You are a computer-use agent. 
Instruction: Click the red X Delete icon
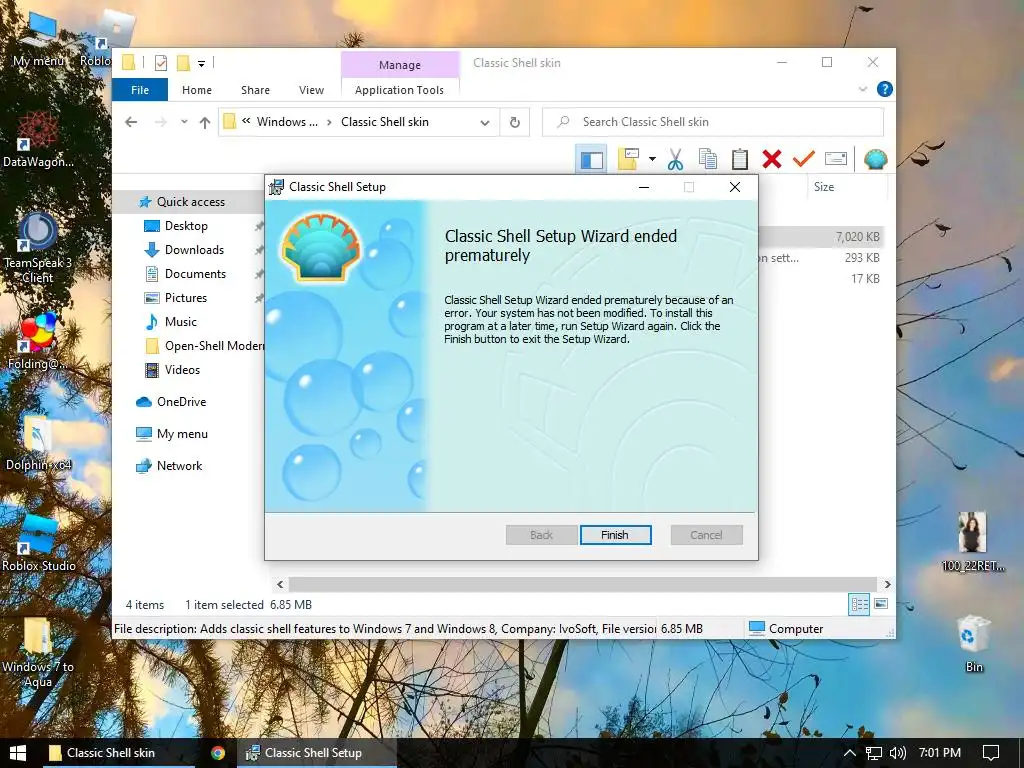click(x=771, y=159)
